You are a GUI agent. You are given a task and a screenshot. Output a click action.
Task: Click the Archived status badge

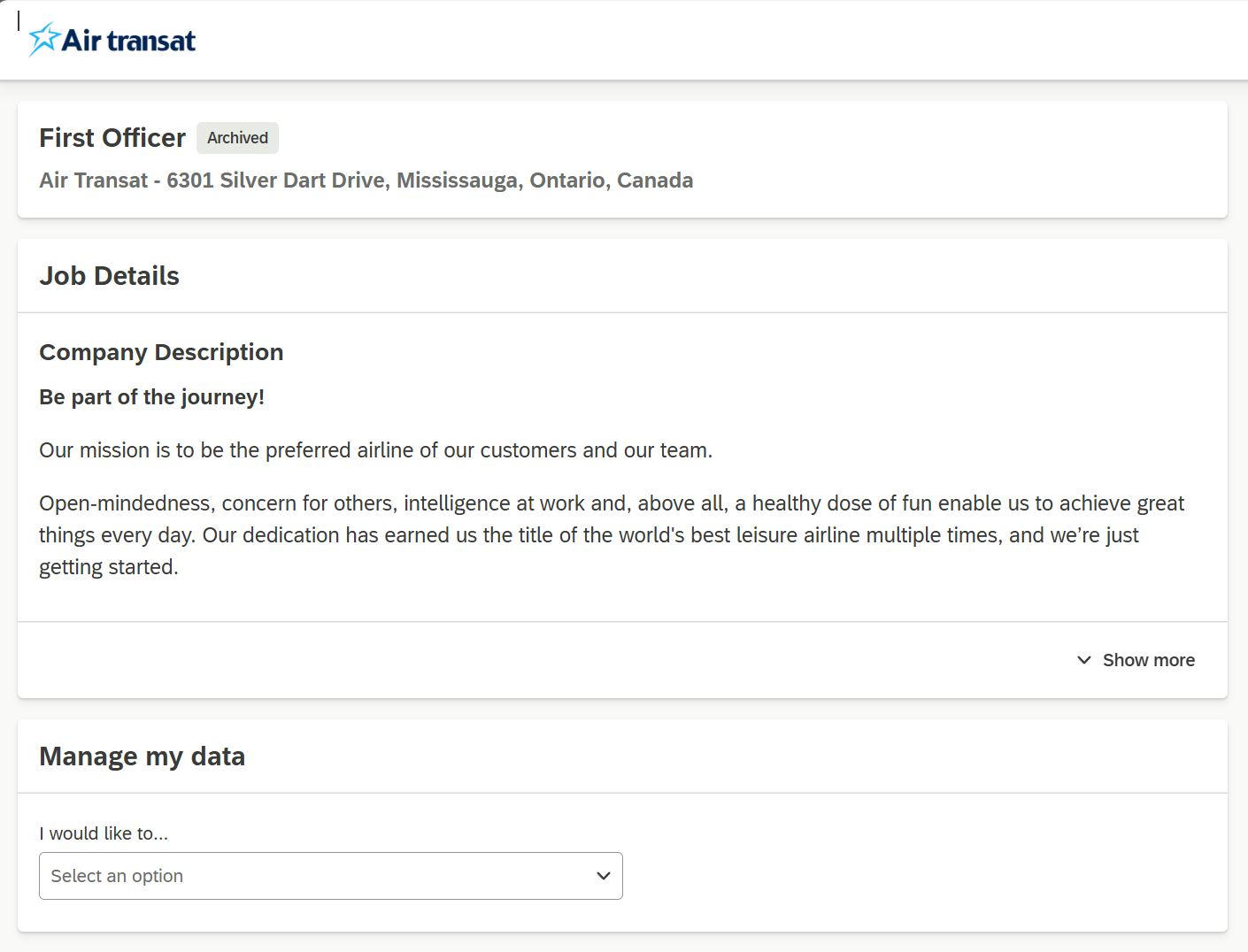tap(237, 138)
